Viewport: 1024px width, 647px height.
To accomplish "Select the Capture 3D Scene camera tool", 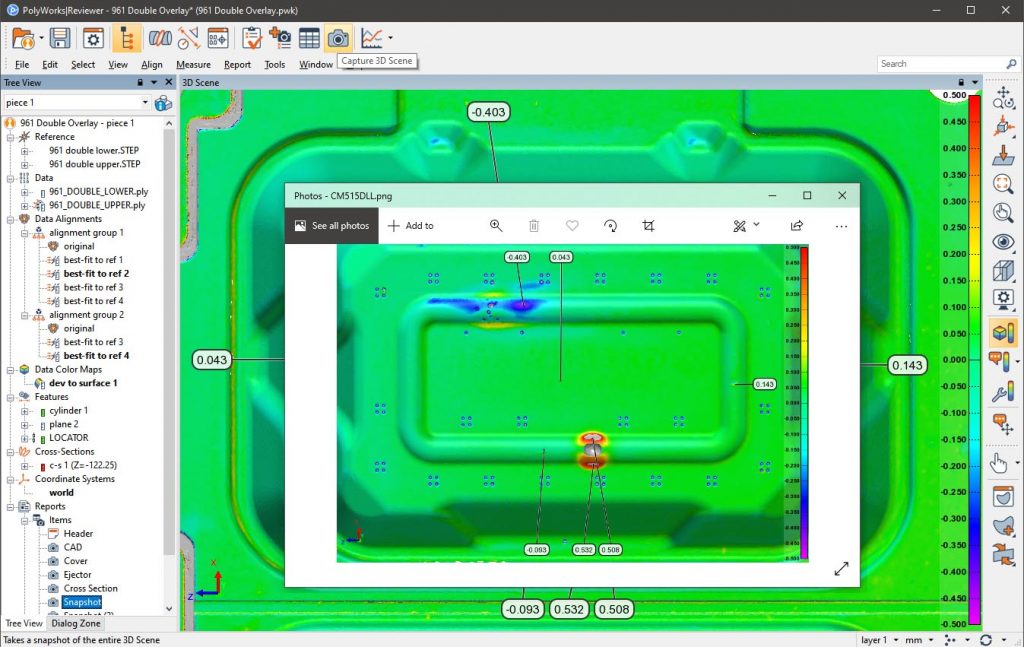I will click(x=338, y=38).
